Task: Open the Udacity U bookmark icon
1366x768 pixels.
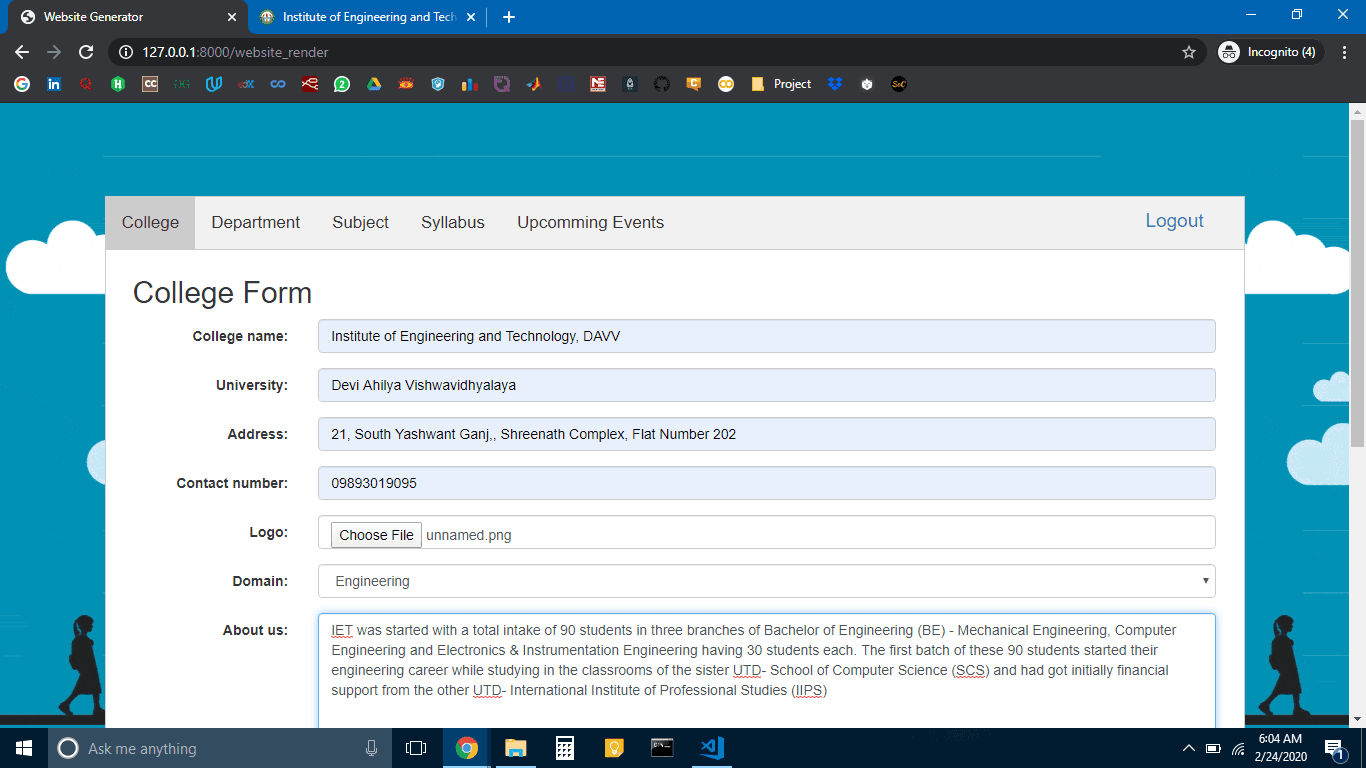Action: click(214, 84)
